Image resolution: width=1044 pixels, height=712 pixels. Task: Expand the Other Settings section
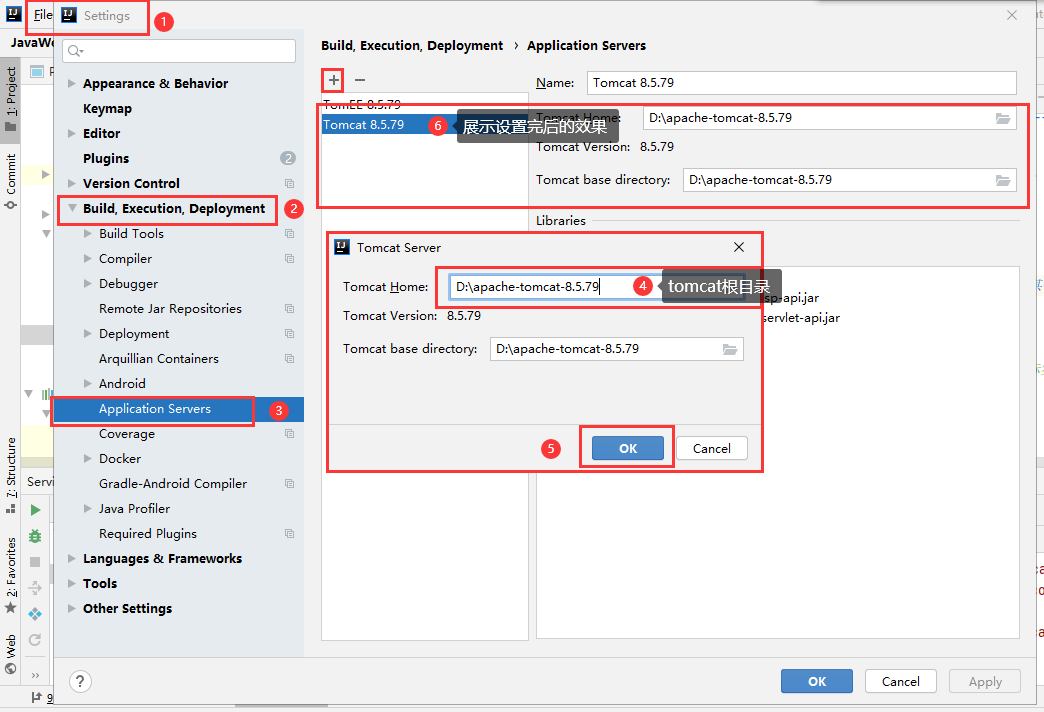click(71, 608)
